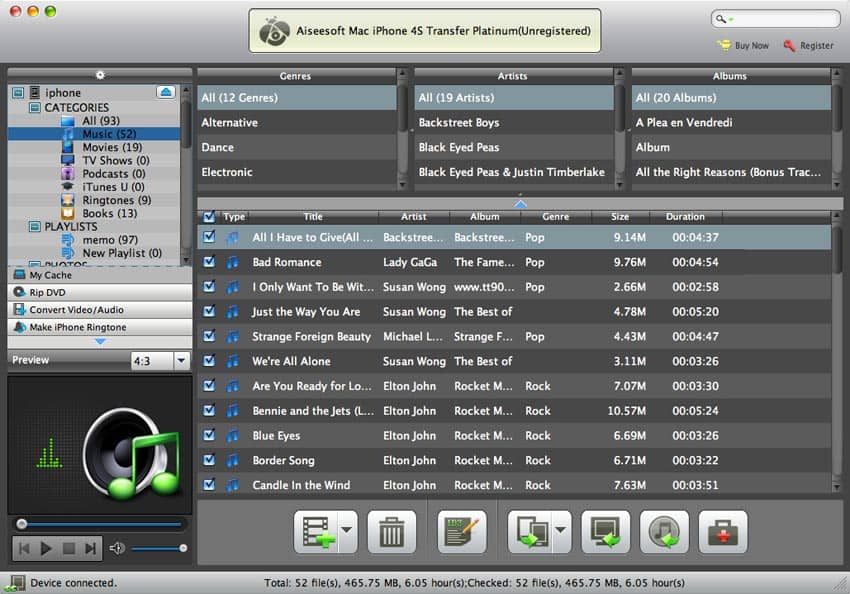
Task: Click the Make iPhone Ringtone bell icon
Action: coord(20,327)
